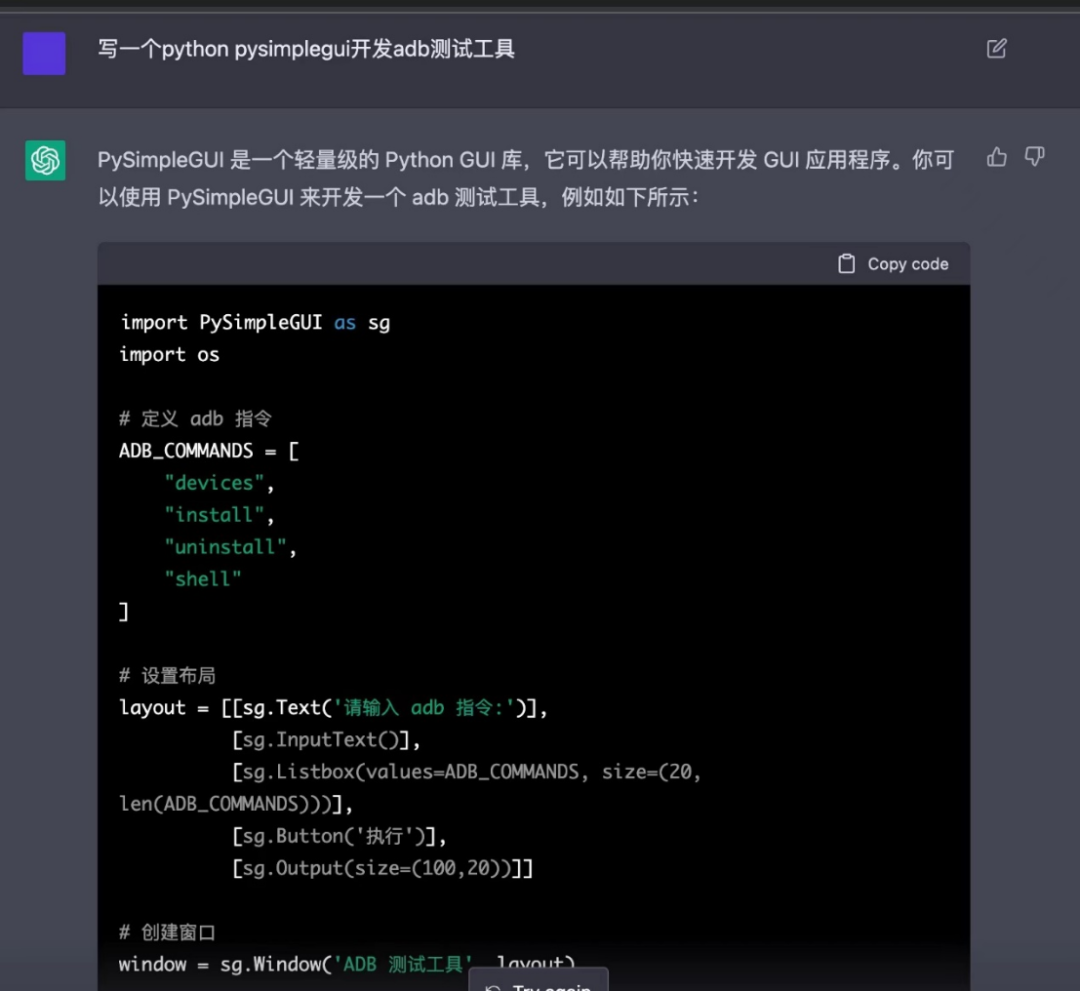This screenshot has height=991, width=1080.
Task: Click the user prompt about pysimplegui adb tool
Action: [306, 49]
